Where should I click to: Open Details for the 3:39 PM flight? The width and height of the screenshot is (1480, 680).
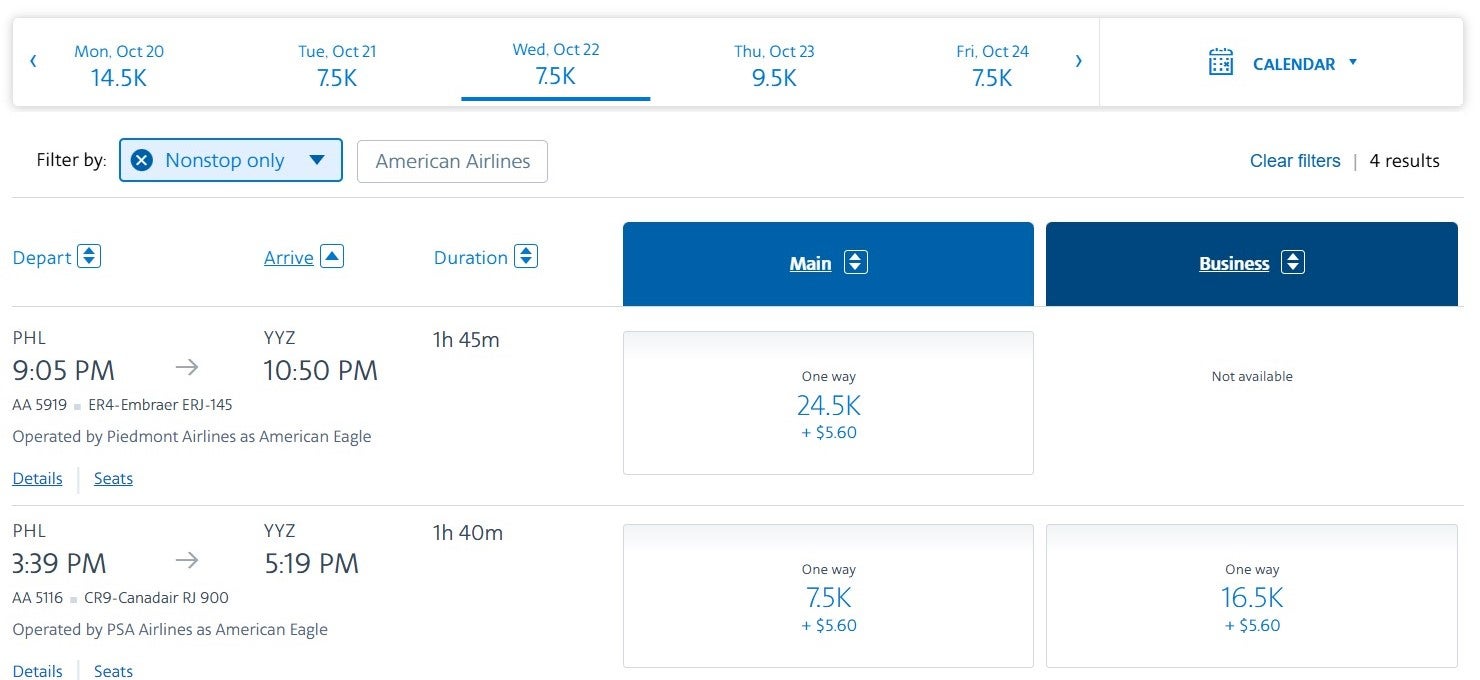click(38, 670)
